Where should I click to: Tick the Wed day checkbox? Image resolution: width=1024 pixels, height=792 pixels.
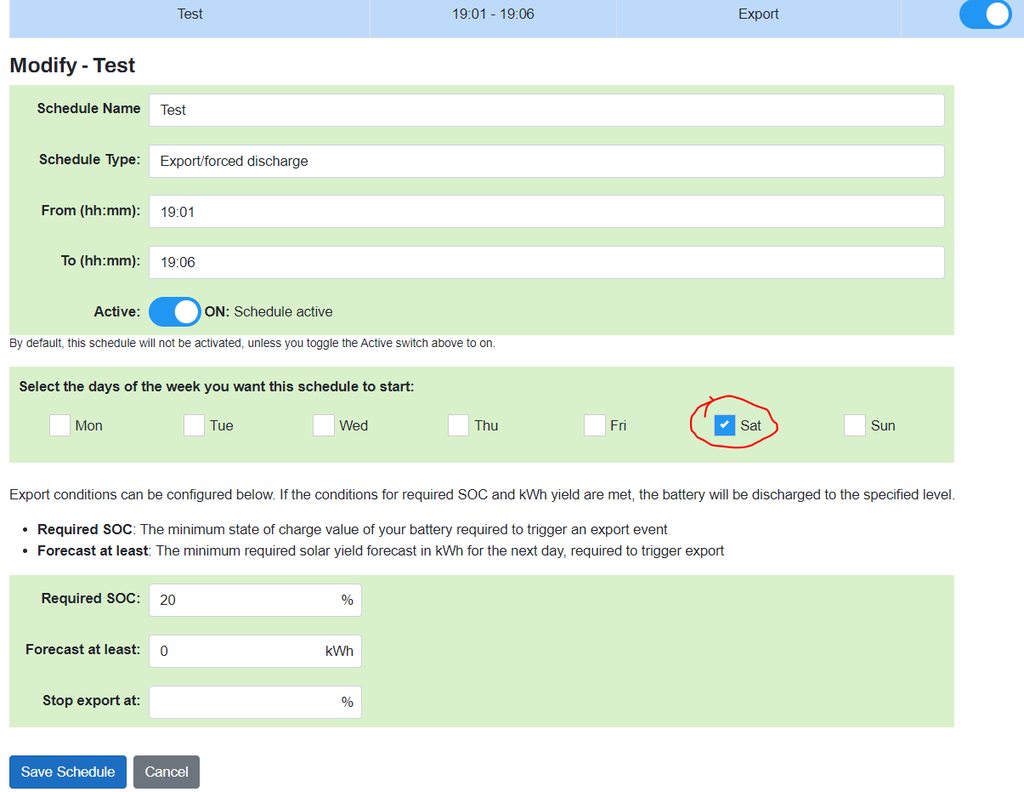323,425
